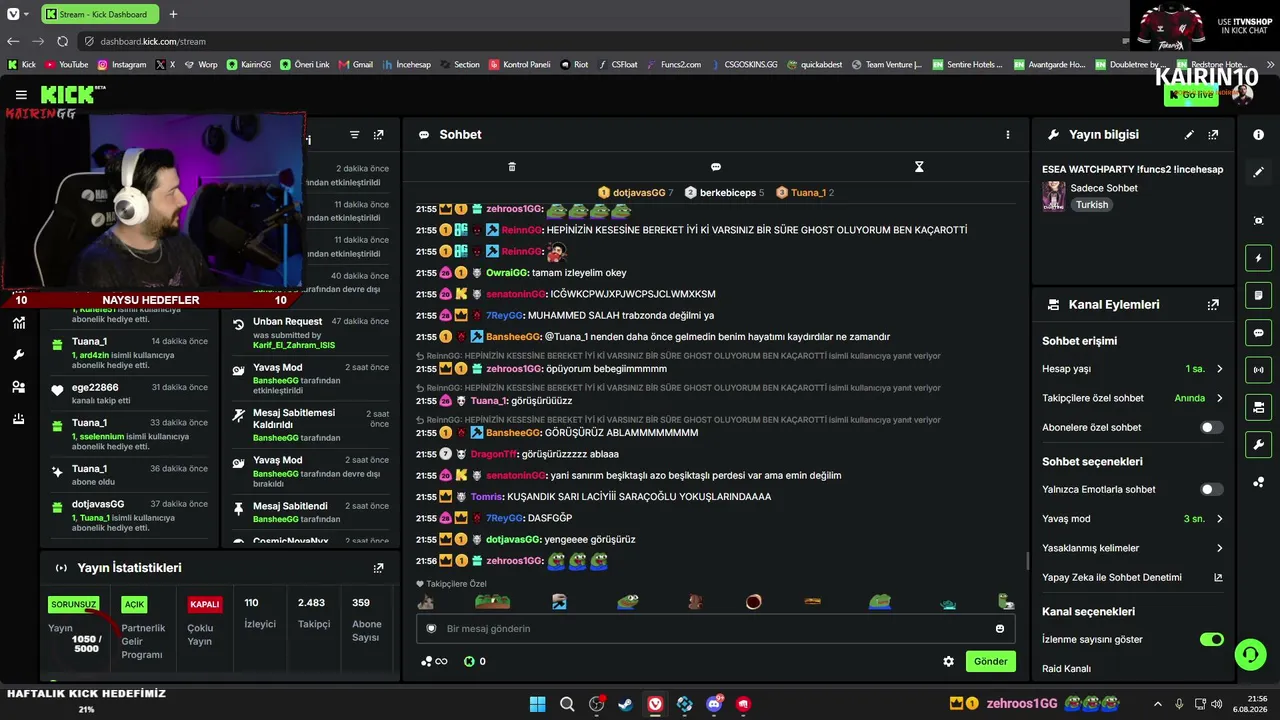The height and width of the screenshot is (720, 1280).
Task: Open the Kontrol Paneli bookmark
Action: click(519, 65)
